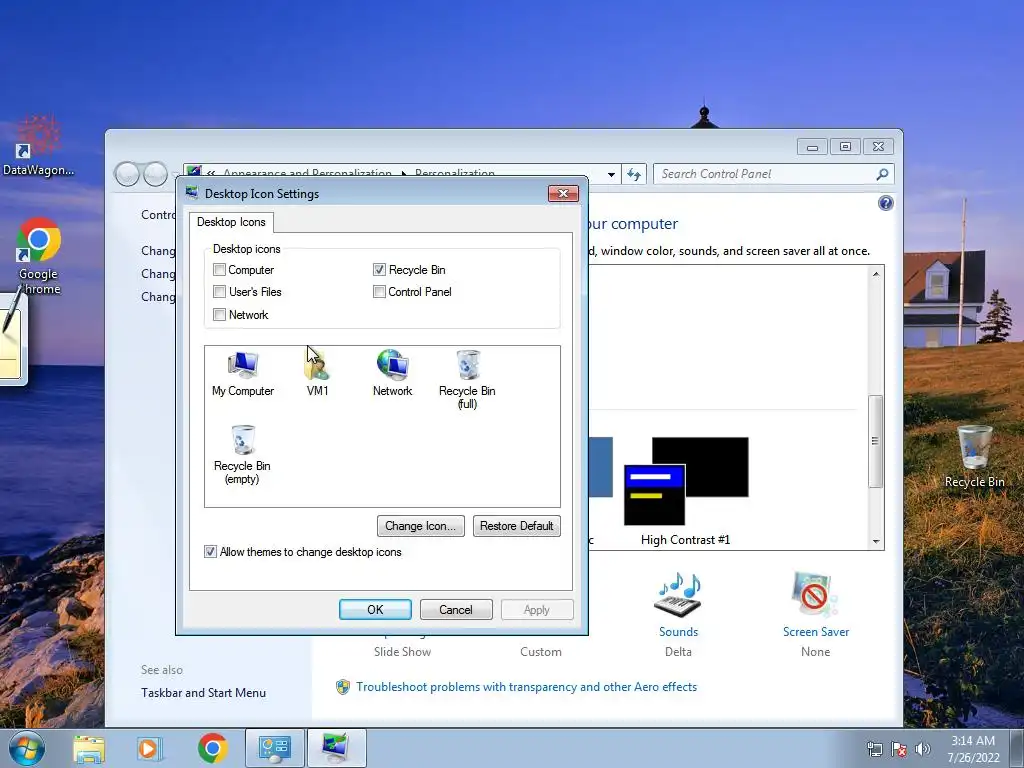
Task: Click the Screen Saver link label
Action: tap(816, 632)
